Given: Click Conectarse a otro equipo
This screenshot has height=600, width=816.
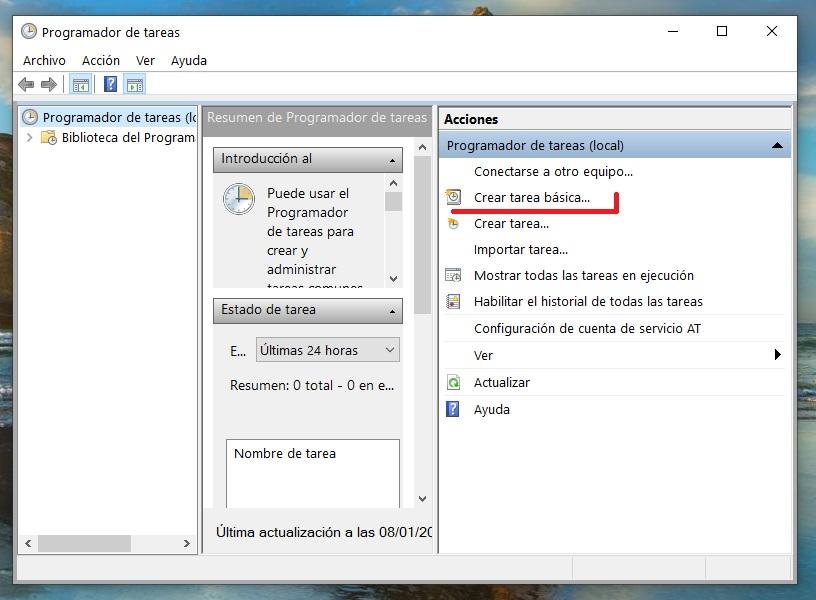Looking at the screenshot, I should (553, 172).
